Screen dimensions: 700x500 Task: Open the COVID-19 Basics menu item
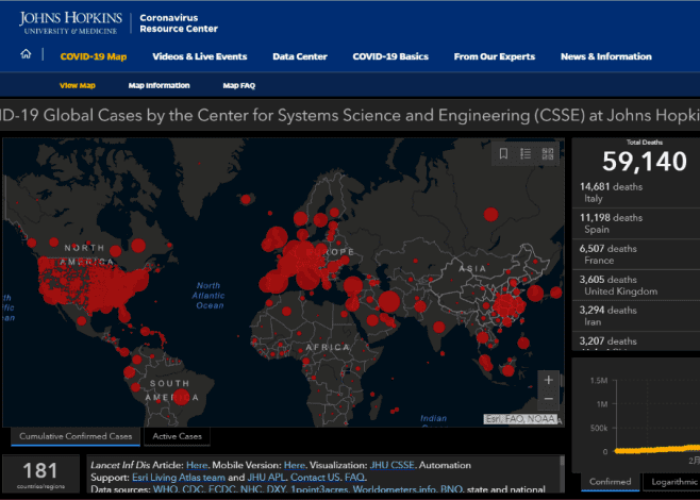tap(391, 57)
